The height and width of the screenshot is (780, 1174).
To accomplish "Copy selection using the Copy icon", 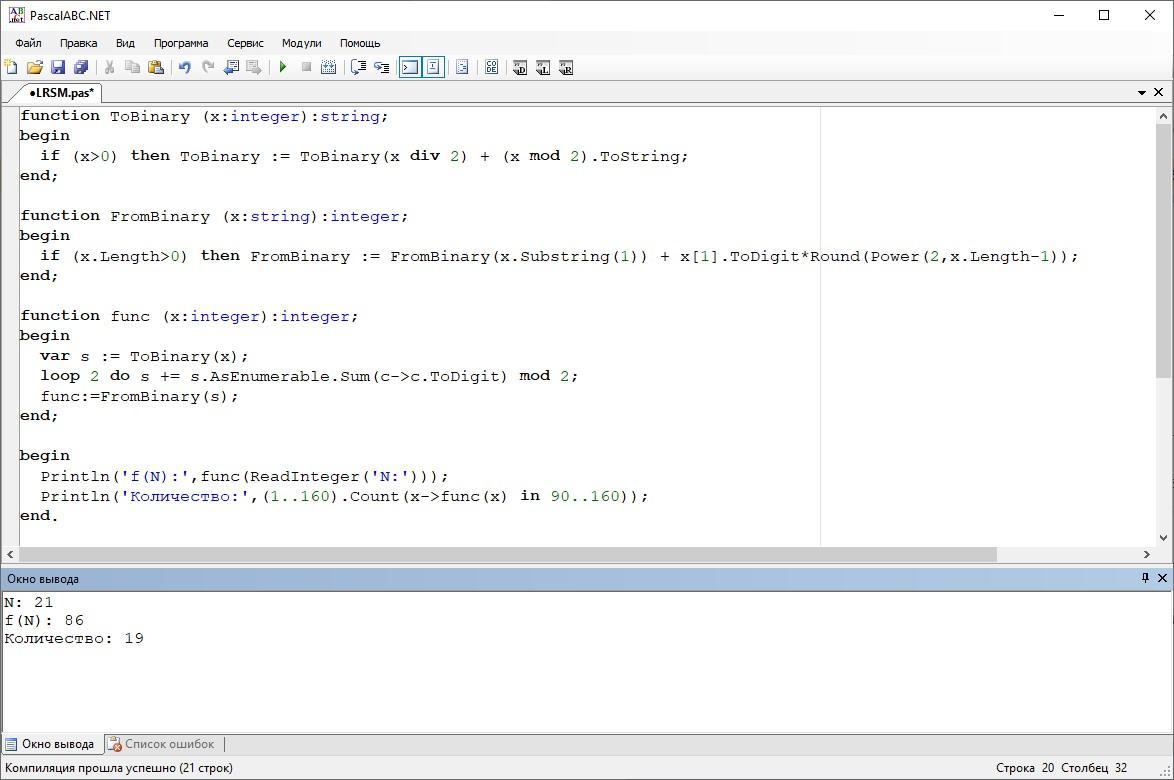I will tap(133, 67).
